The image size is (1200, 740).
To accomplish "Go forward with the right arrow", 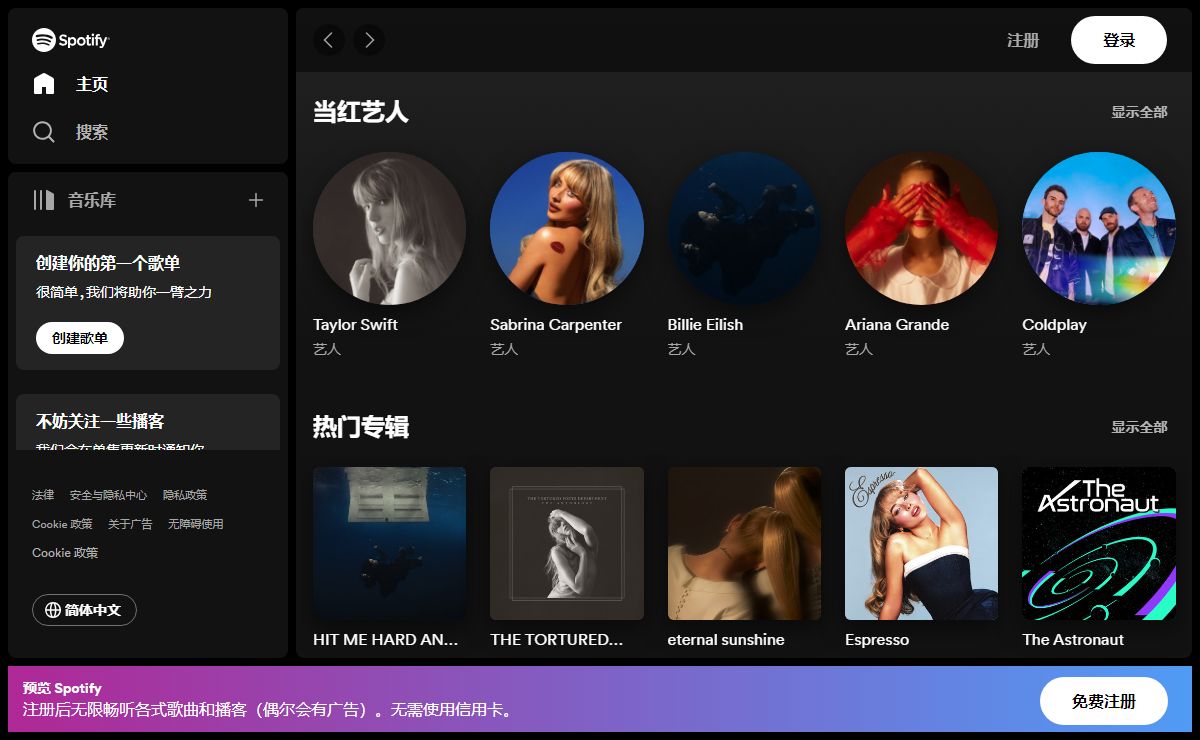I will [x=369, y=40].
